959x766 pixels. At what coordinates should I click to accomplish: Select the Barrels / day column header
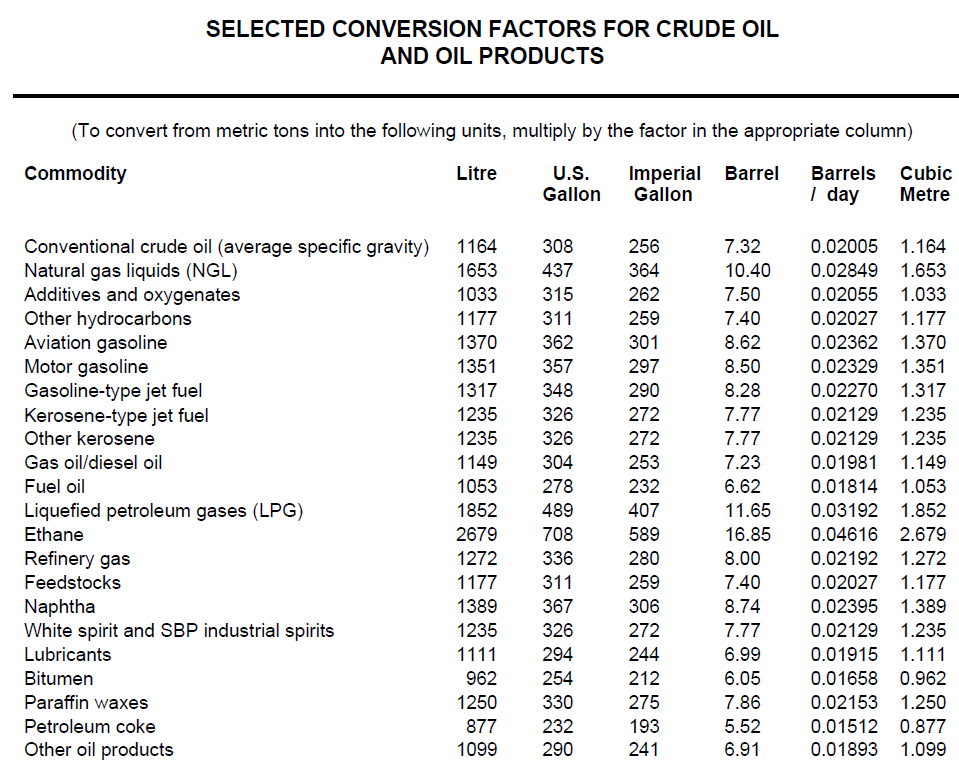coord(843,184)
